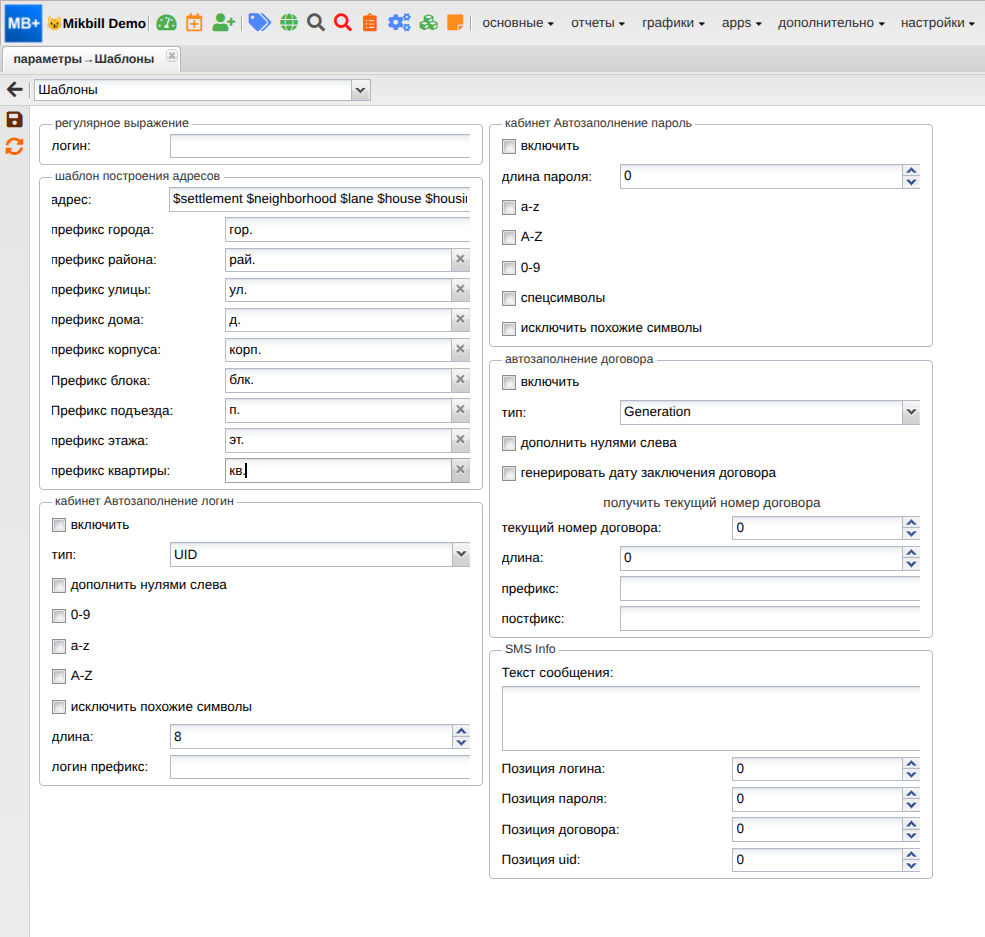Open the green dashboard speedometer icon
Image resolution: width=985 pixels, height=937 pixels.
(x=166, y=23)
